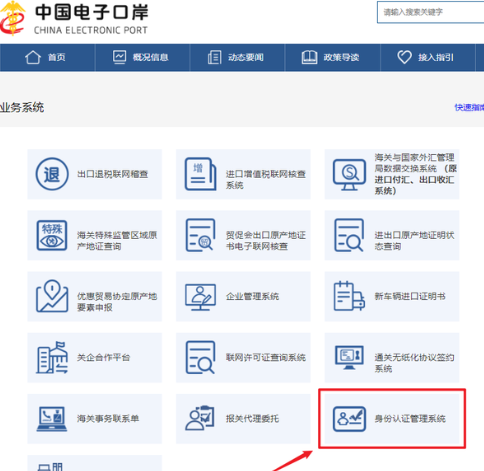
Task: Click the document icon beside 动态要闻
Action: [214, 57]
